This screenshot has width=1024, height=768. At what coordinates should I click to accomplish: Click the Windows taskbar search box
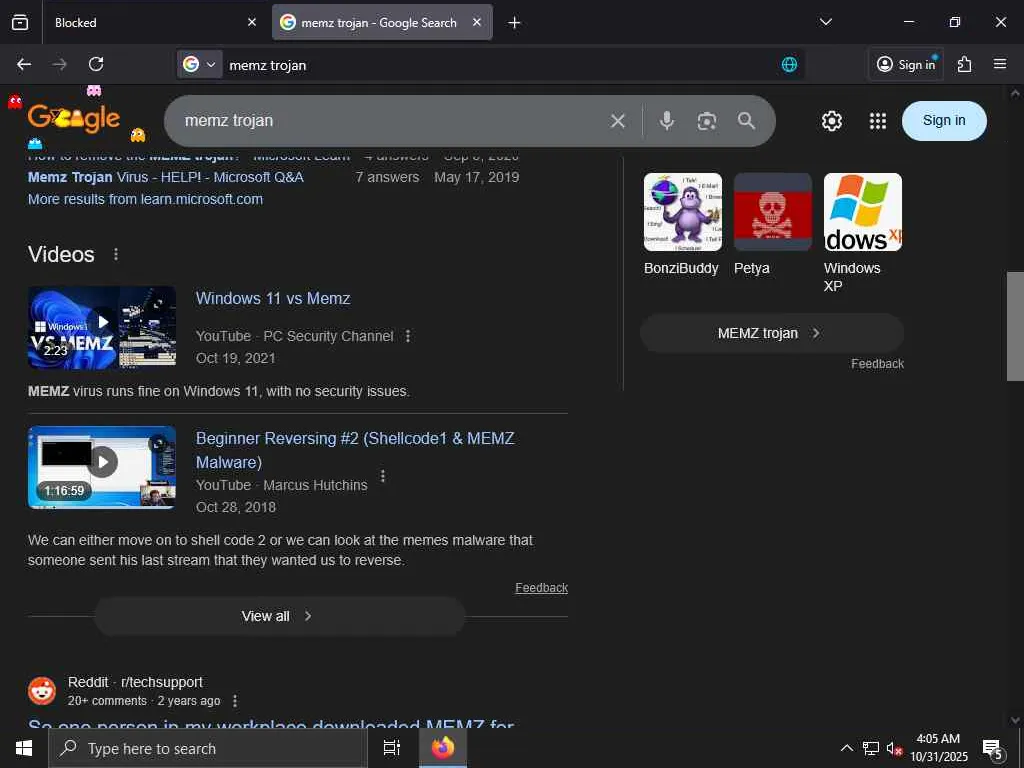[208, 748]
